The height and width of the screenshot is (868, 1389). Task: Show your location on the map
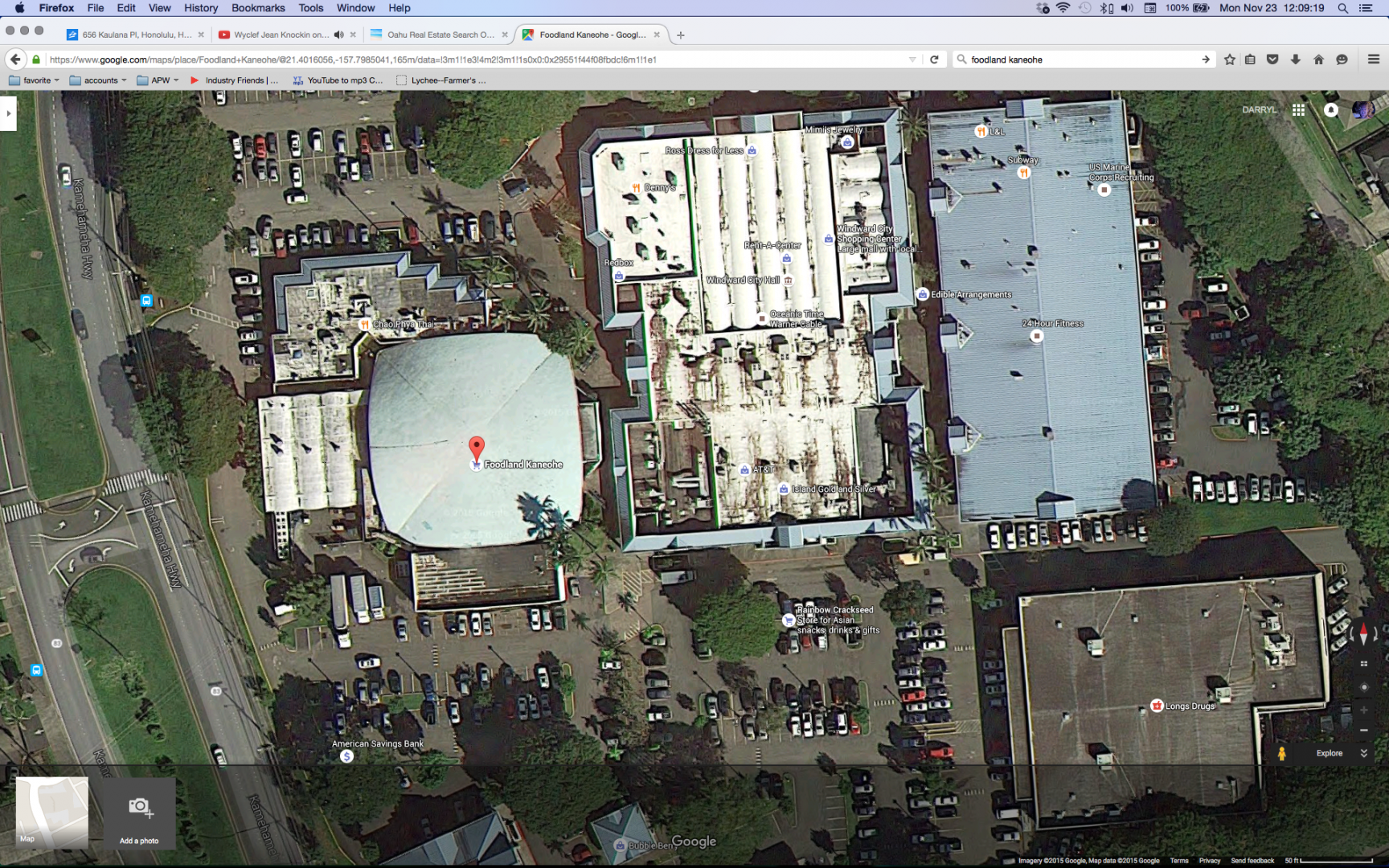1363,687
